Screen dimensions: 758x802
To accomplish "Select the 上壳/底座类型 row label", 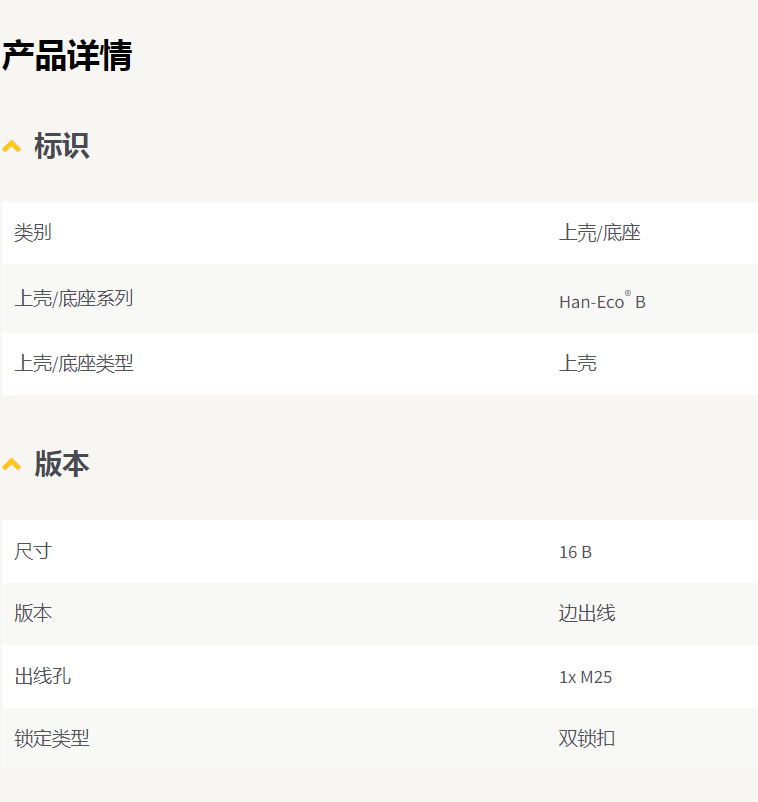I will [74, 364].
